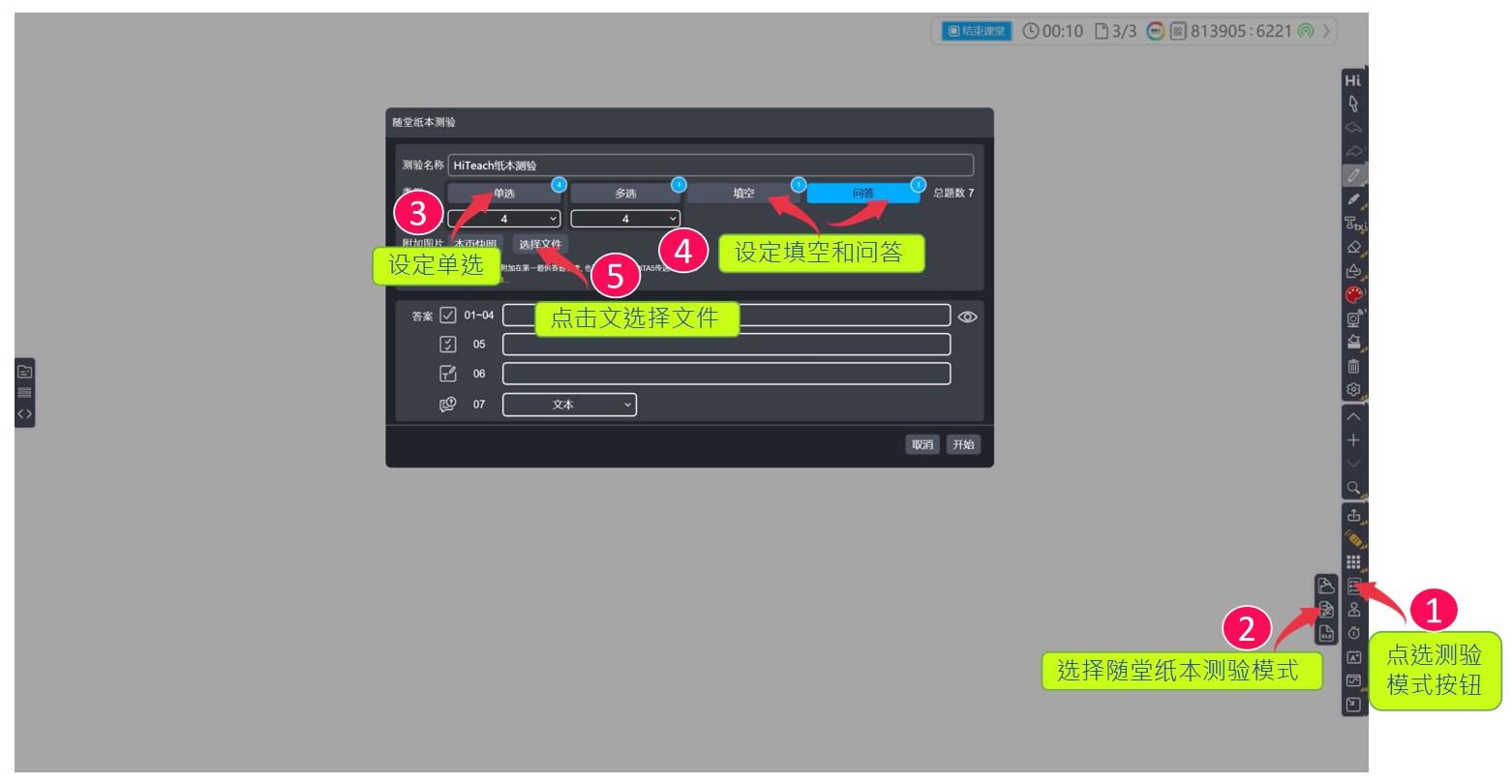Choose the eraser tool
Viewport: 1512px width, 784px height.
1353,247
